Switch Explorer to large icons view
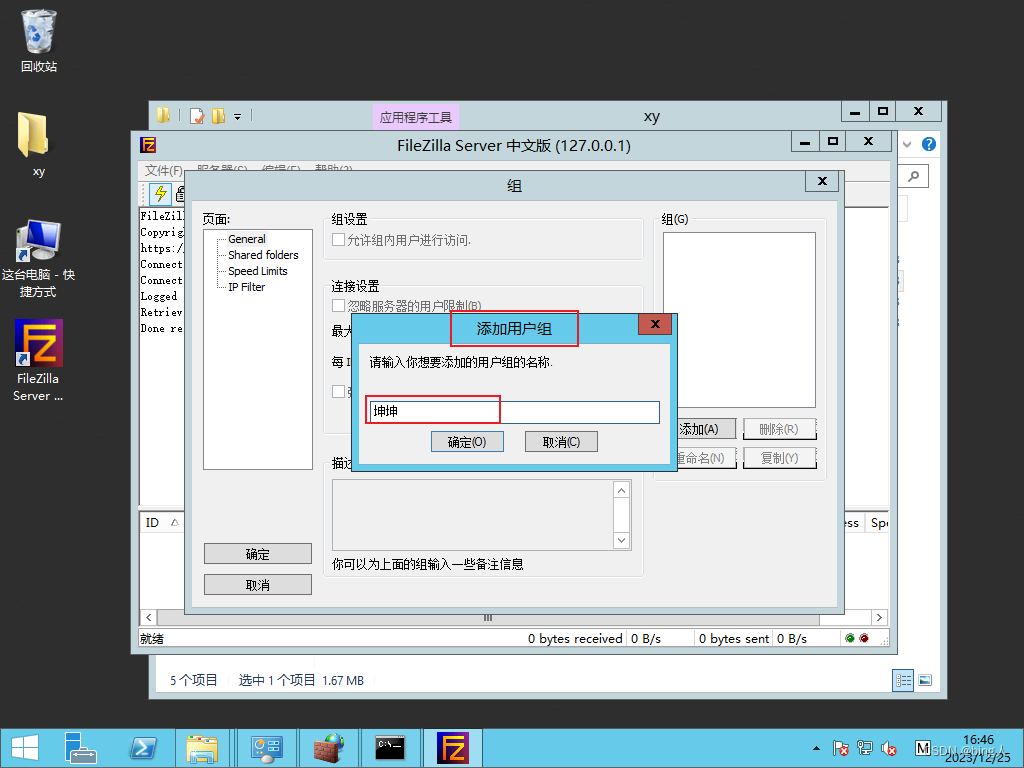This screenshot has width=1024, height=768. pyautogui.click(x=925, y=680)
